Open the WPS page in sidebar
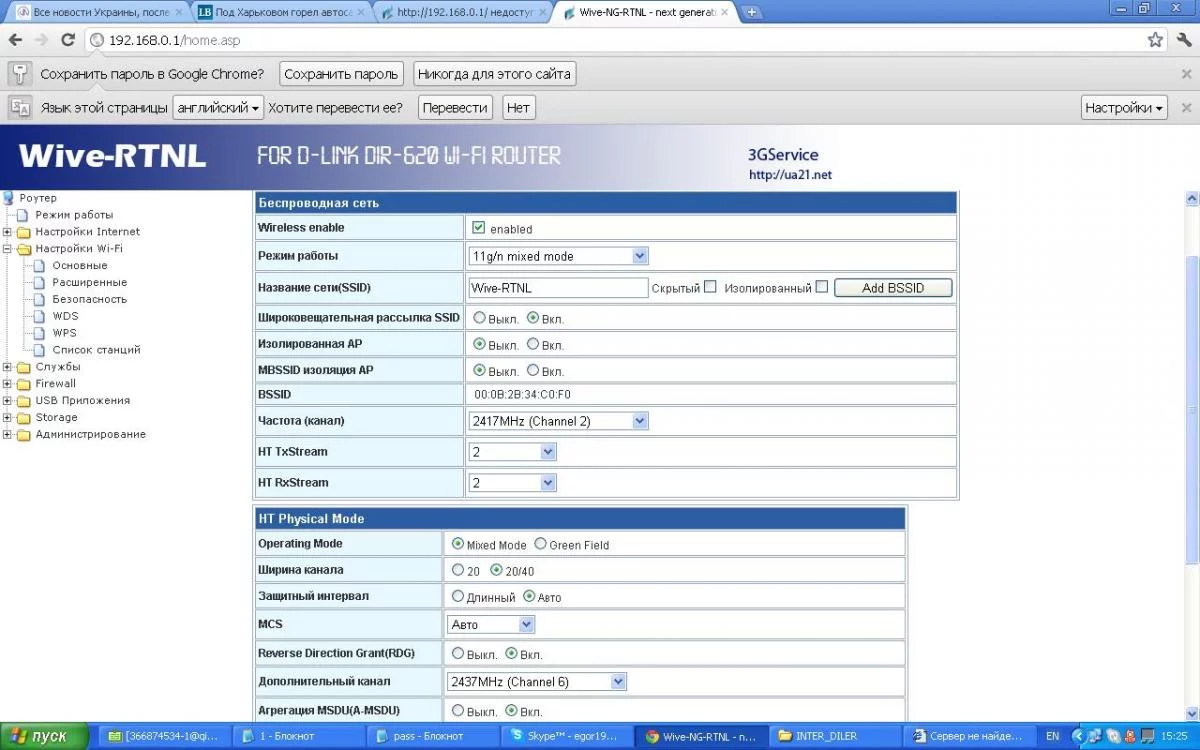This screenshot has width=1200, height=750. (64, 333)
